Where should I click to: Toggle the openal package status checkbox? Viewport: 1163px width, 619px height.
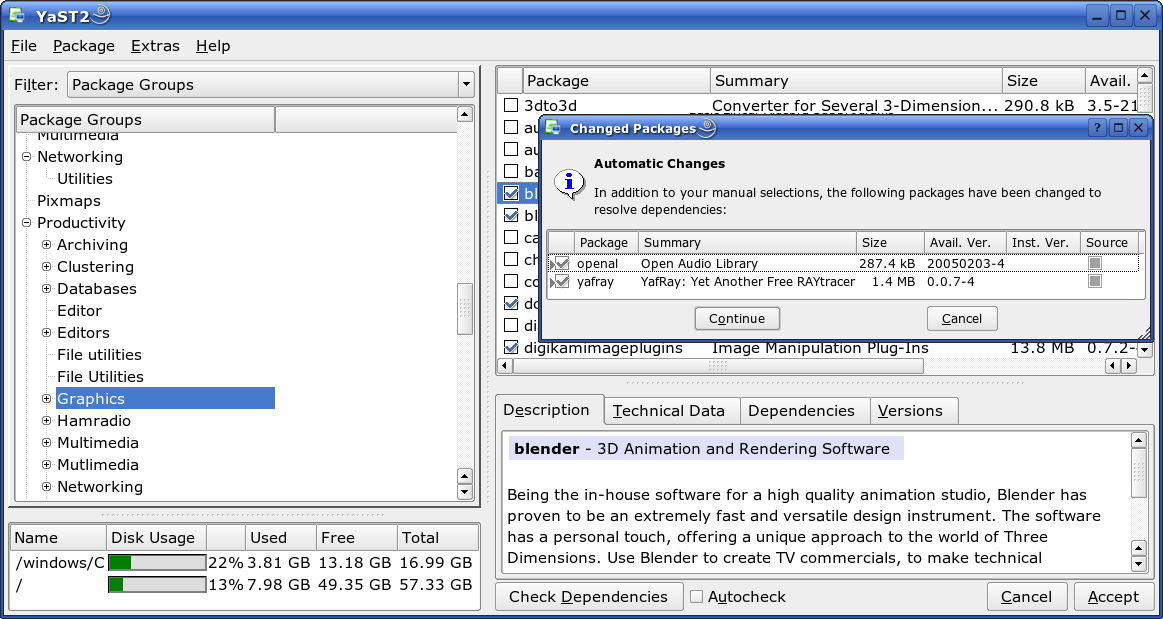(x=562, y=263)
